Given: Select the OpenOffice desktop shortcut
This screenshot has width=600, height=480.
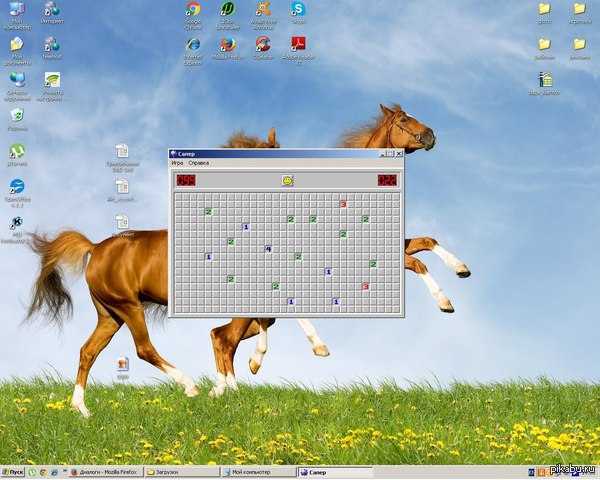Looking at the screenshot, I should tap(17, 187).
